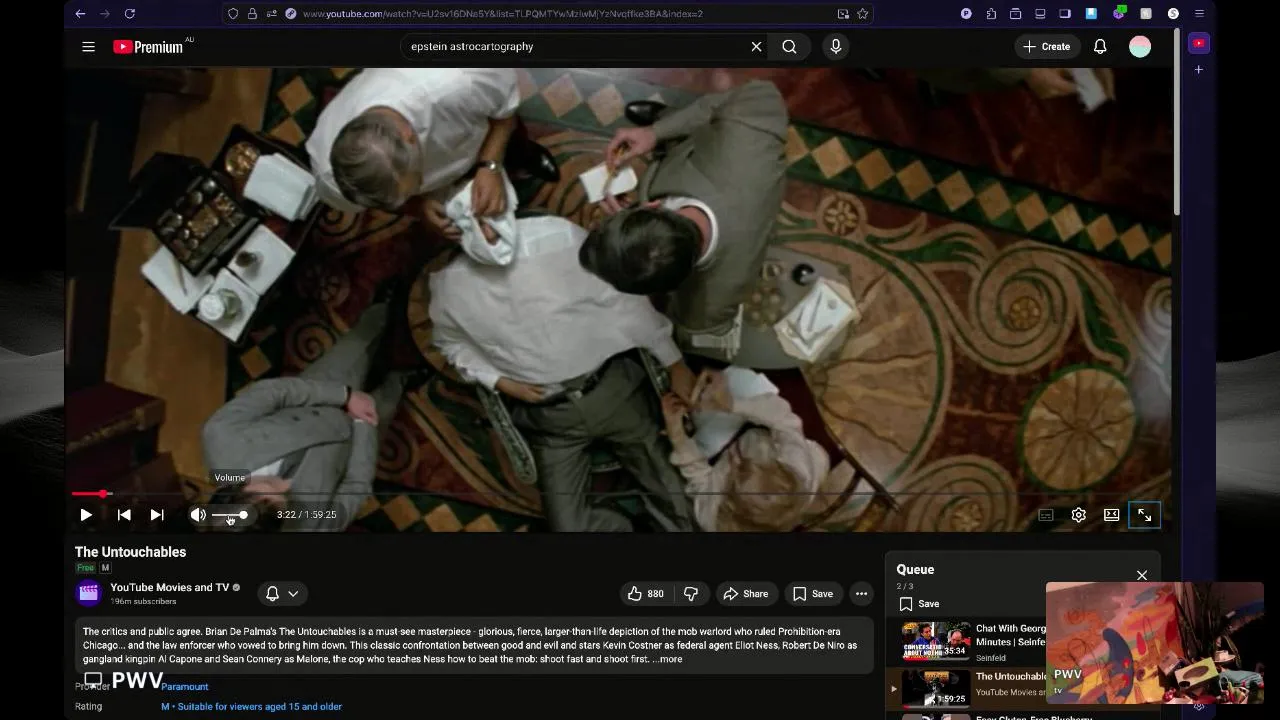Viewport: 1280px width, 720px height.
Task: Adjust the volume slider handle
Action: coord(243,515)
